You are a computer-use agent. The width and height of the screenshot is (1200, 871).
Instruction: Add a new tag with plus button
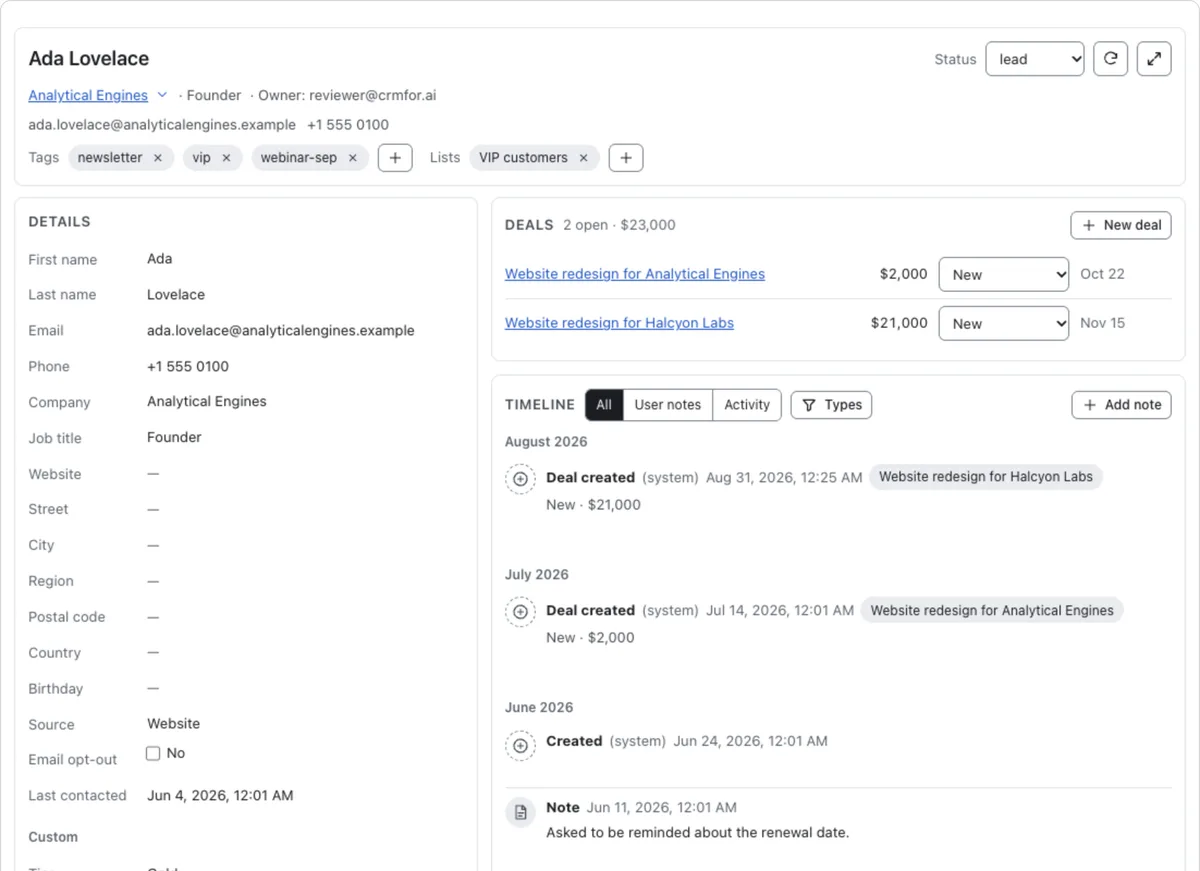pyautogui.click(x=395, y=158)
